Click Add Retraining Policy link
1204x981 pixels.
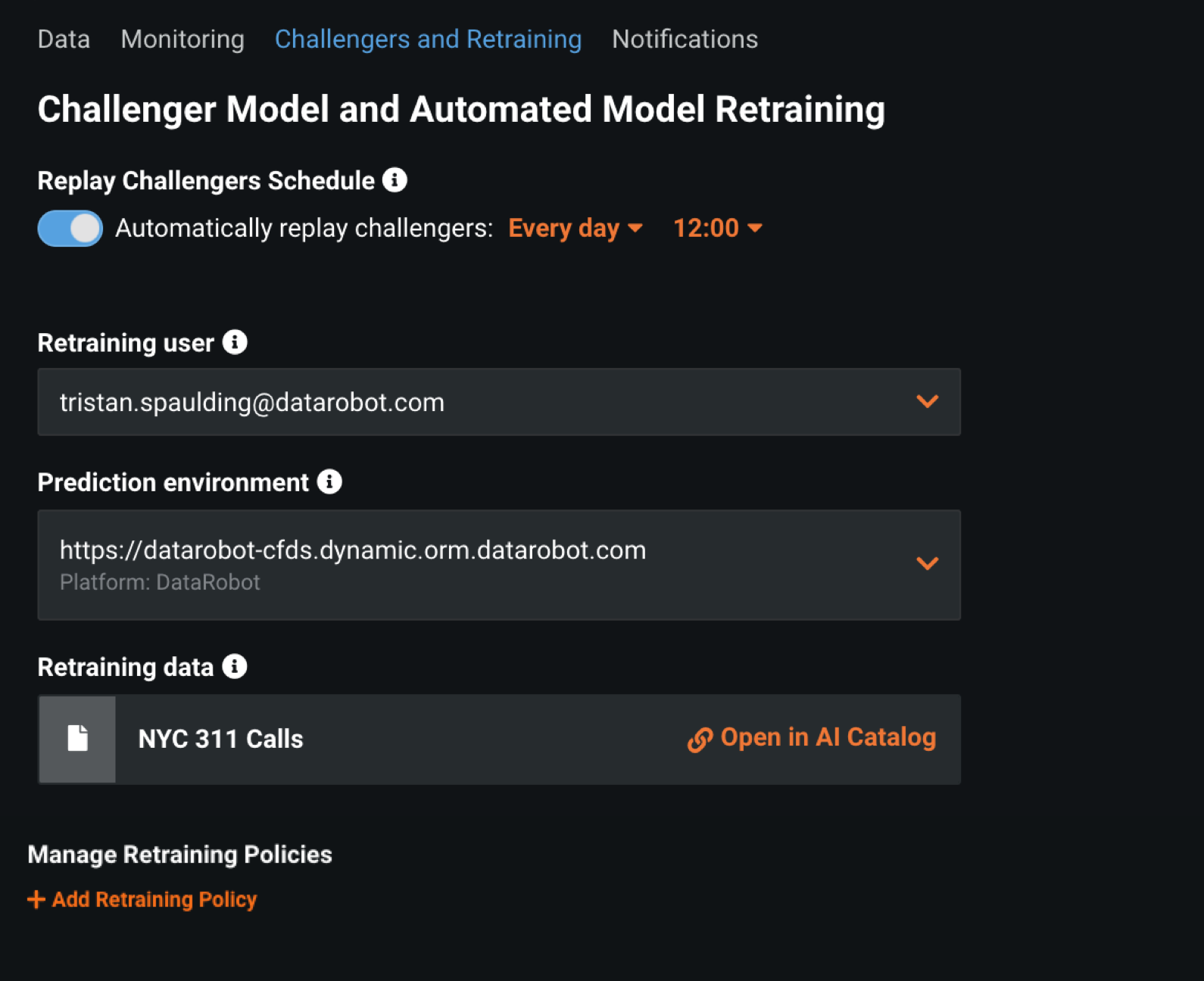click(154, 899)
